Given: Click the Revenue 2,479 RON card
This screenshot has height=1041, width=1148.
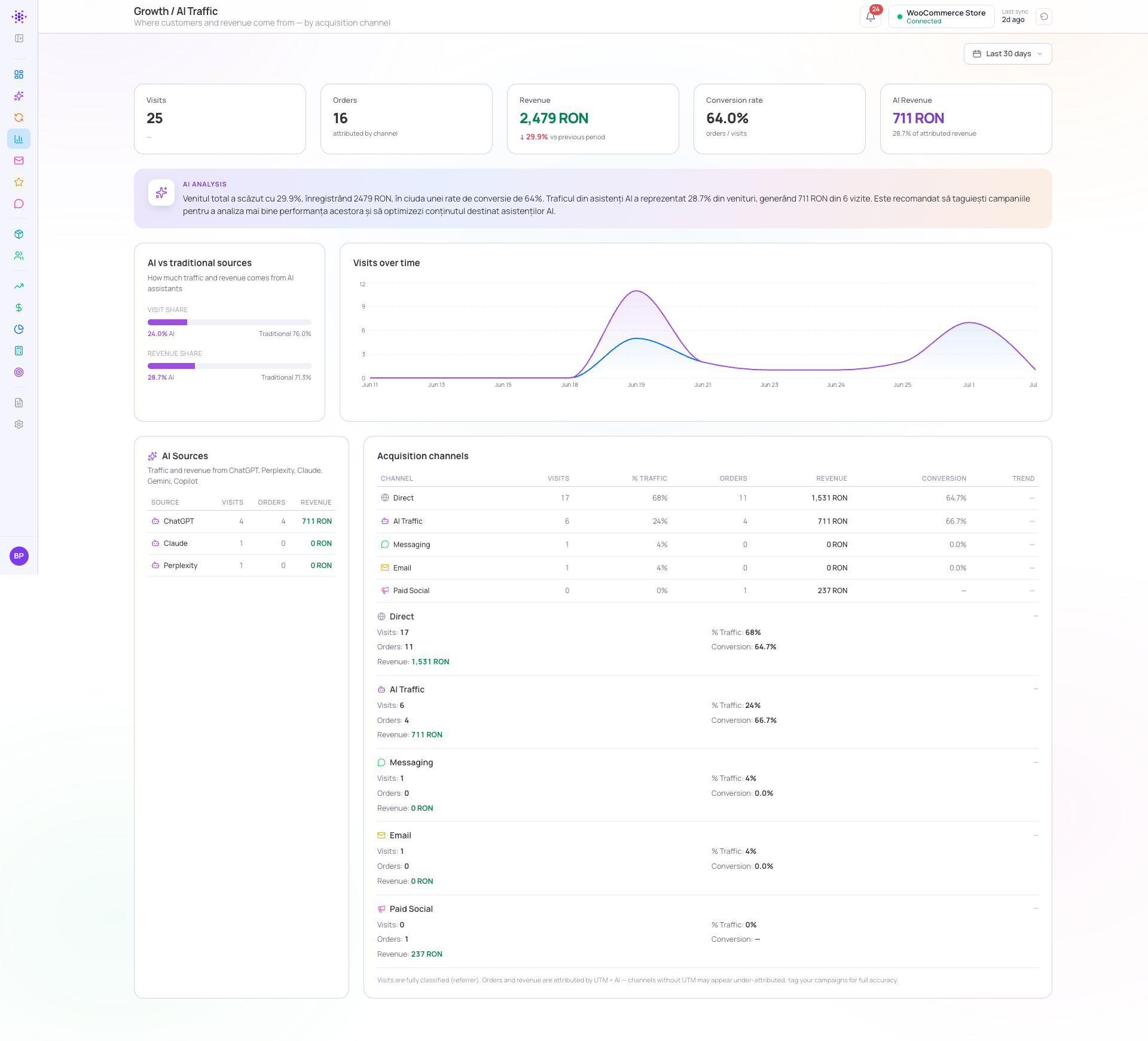Looking at the screenshot, I should tap(593, 119).
